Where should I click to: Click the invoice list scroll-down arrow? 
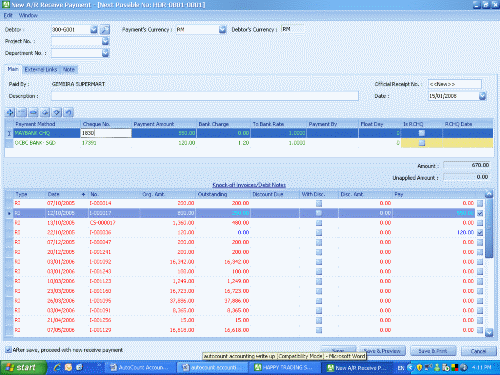click(489, 332)
